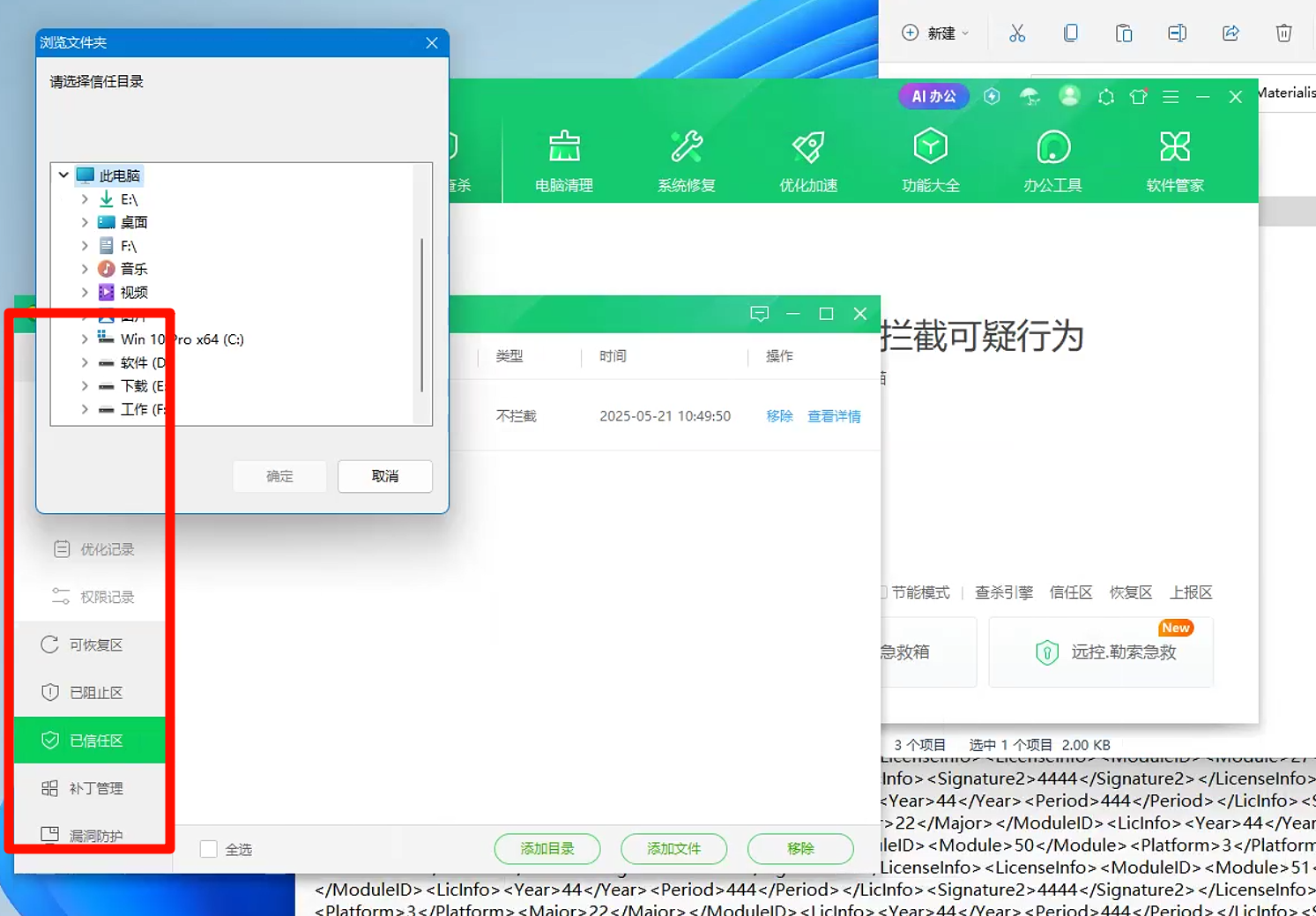Expand the 音乐 tree node
Screen dimensions: 1316x916
pyautogui.click(x=85, y=269)
